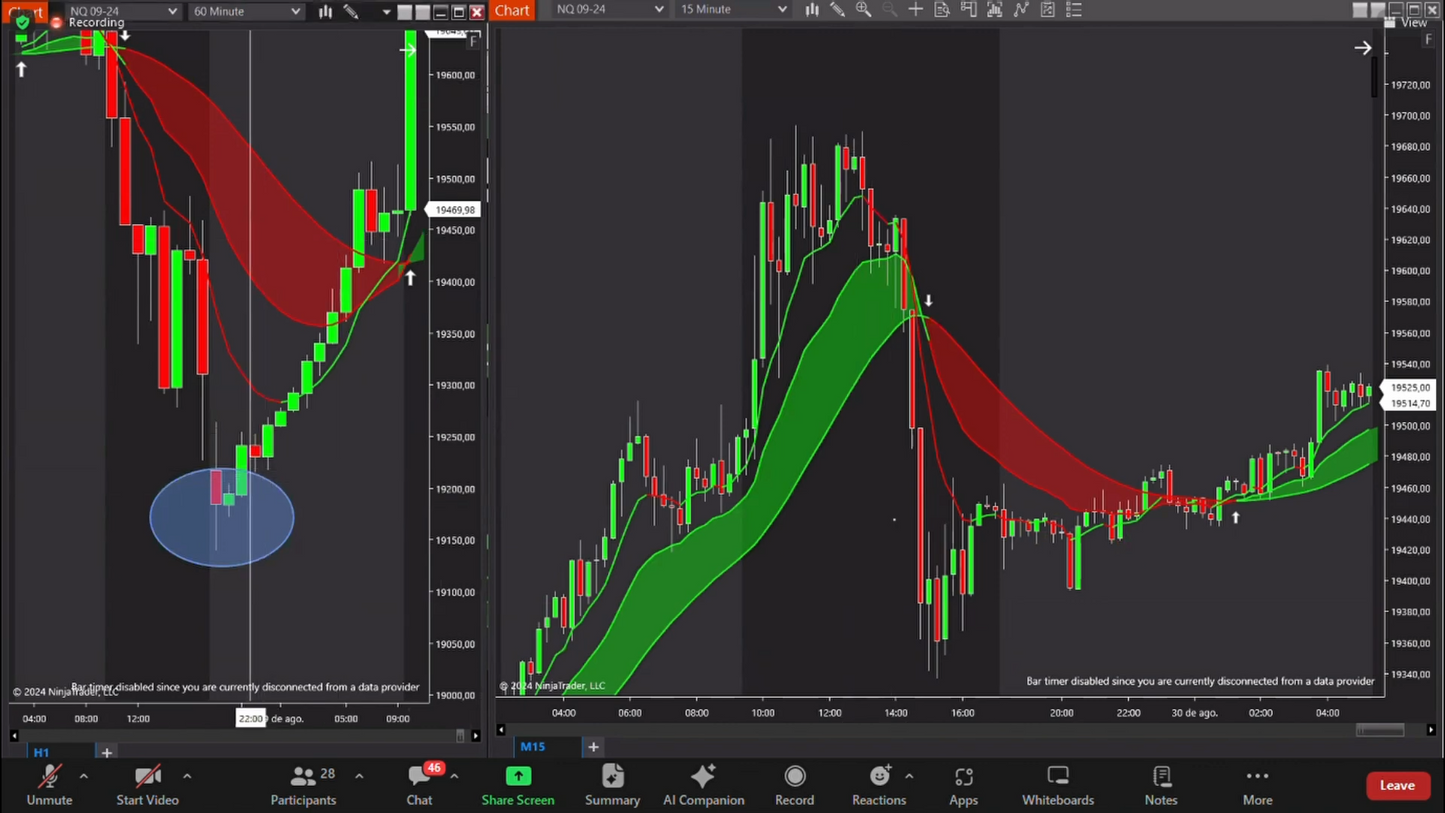
Task: Click the Share Screen button
Action: [x=518, y=785]
